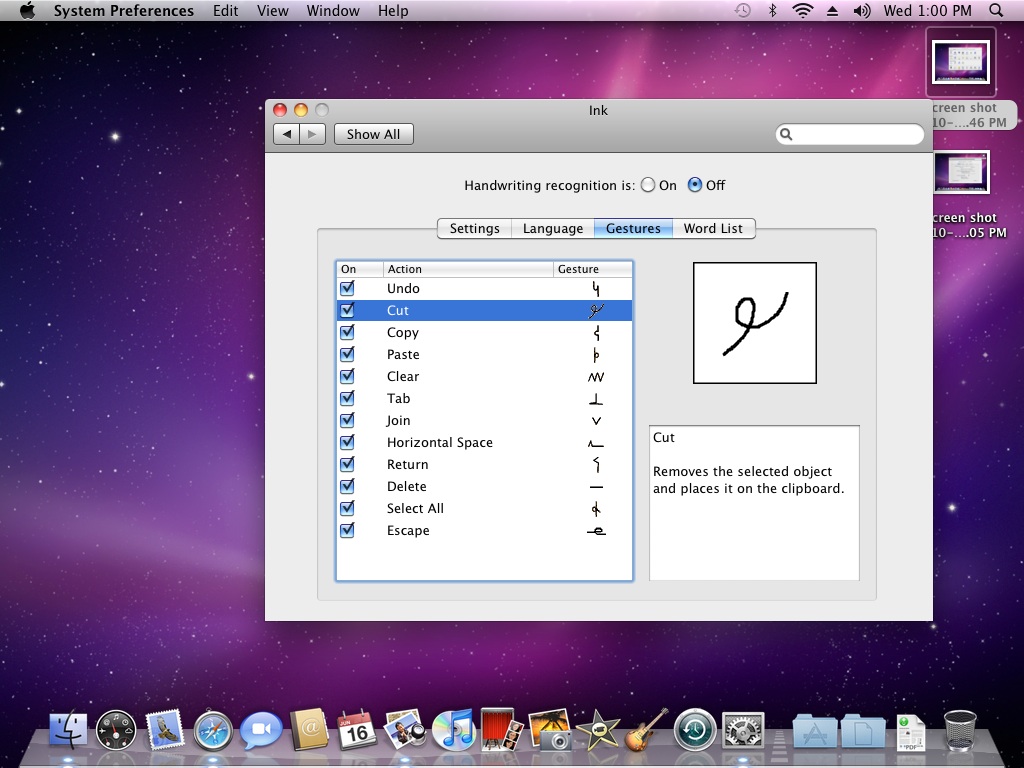Toggle the Tab gesture checkbox
Viewport: 1024px width, 768px height.
pos(347,398)
